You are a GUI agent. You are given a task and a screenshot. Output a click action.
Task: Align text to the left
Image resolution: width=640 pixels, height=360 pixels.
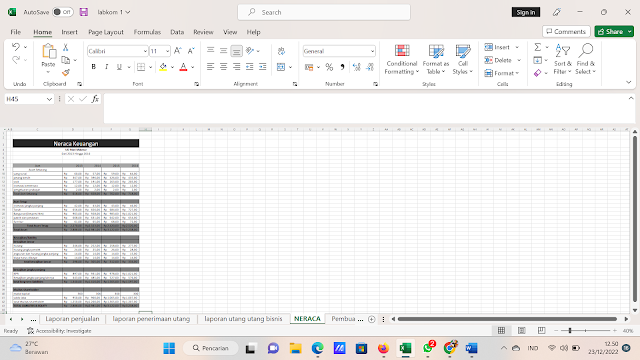[x=211, y=67]
